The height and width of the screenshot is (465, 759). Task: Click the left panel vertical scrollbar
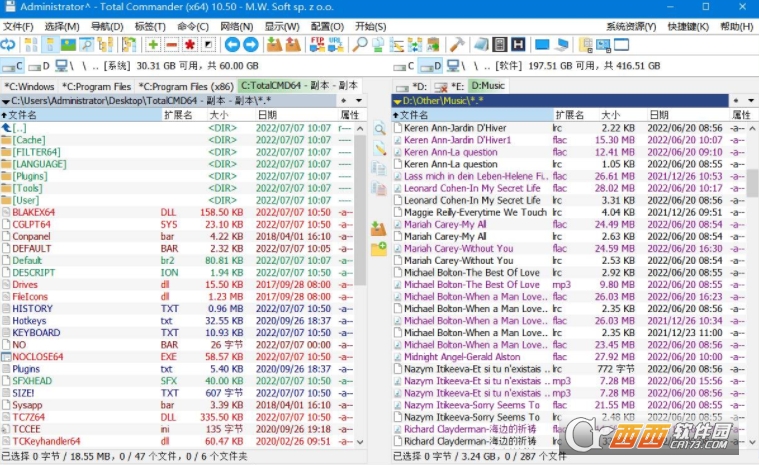tap(361, 280)
